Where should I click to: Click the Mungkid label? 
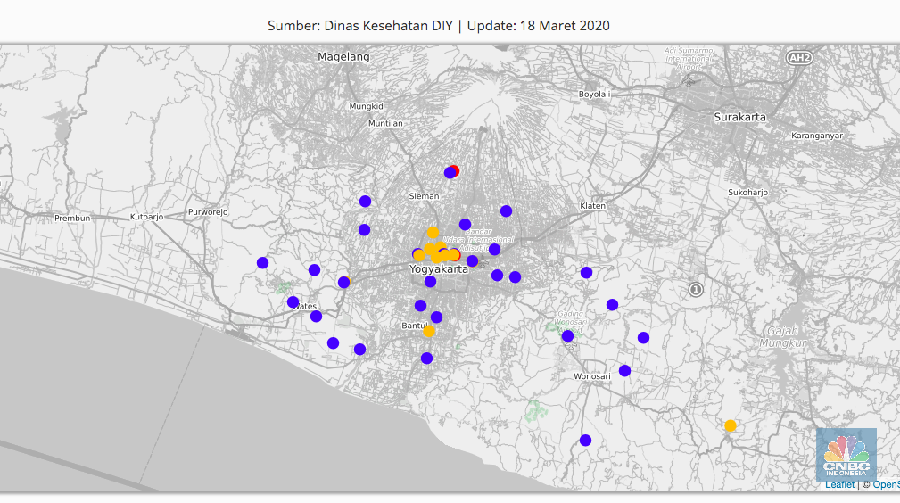coord(366,106)
